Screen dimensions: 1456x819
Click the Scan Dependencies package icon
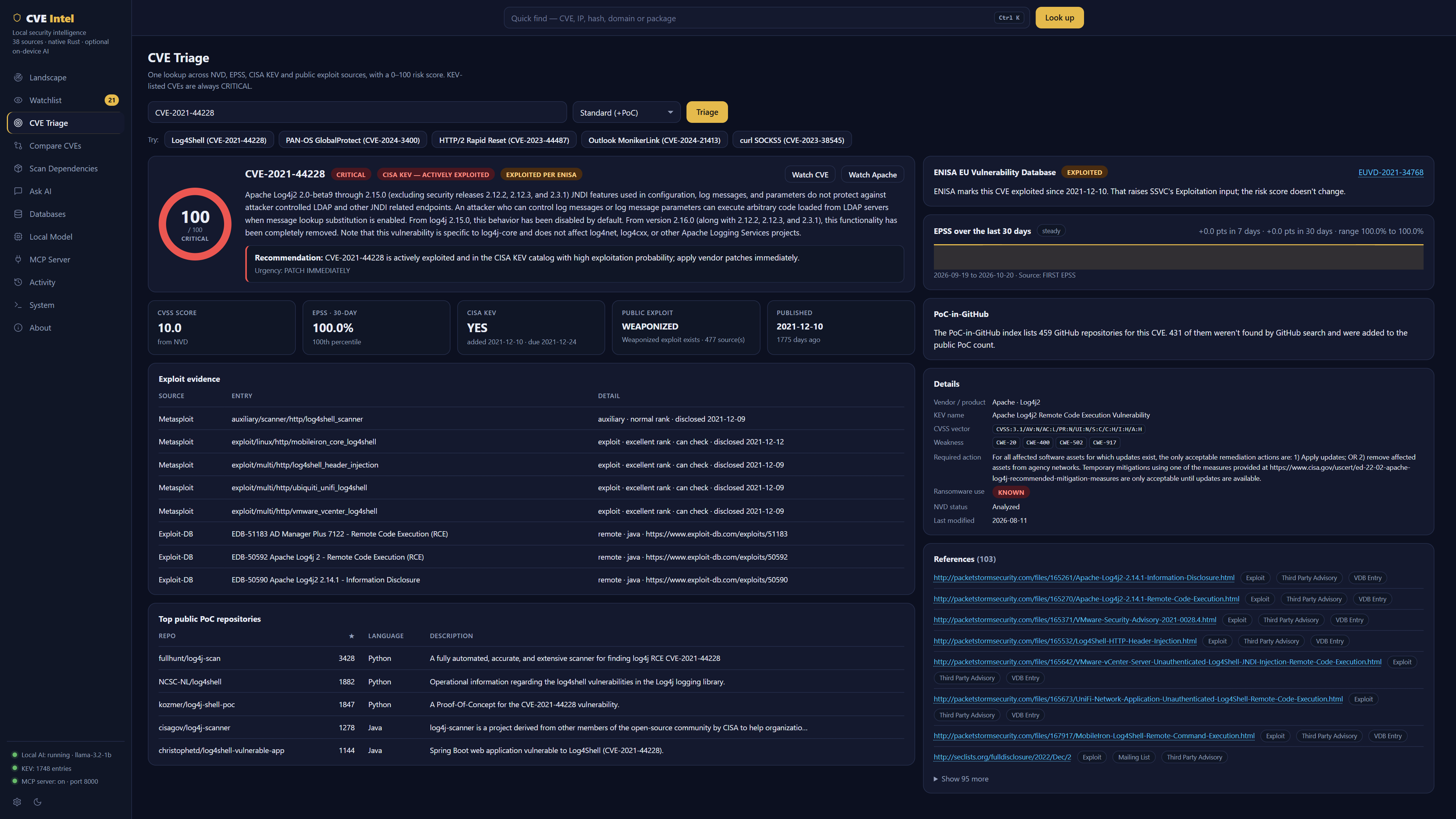click(18, 168)
